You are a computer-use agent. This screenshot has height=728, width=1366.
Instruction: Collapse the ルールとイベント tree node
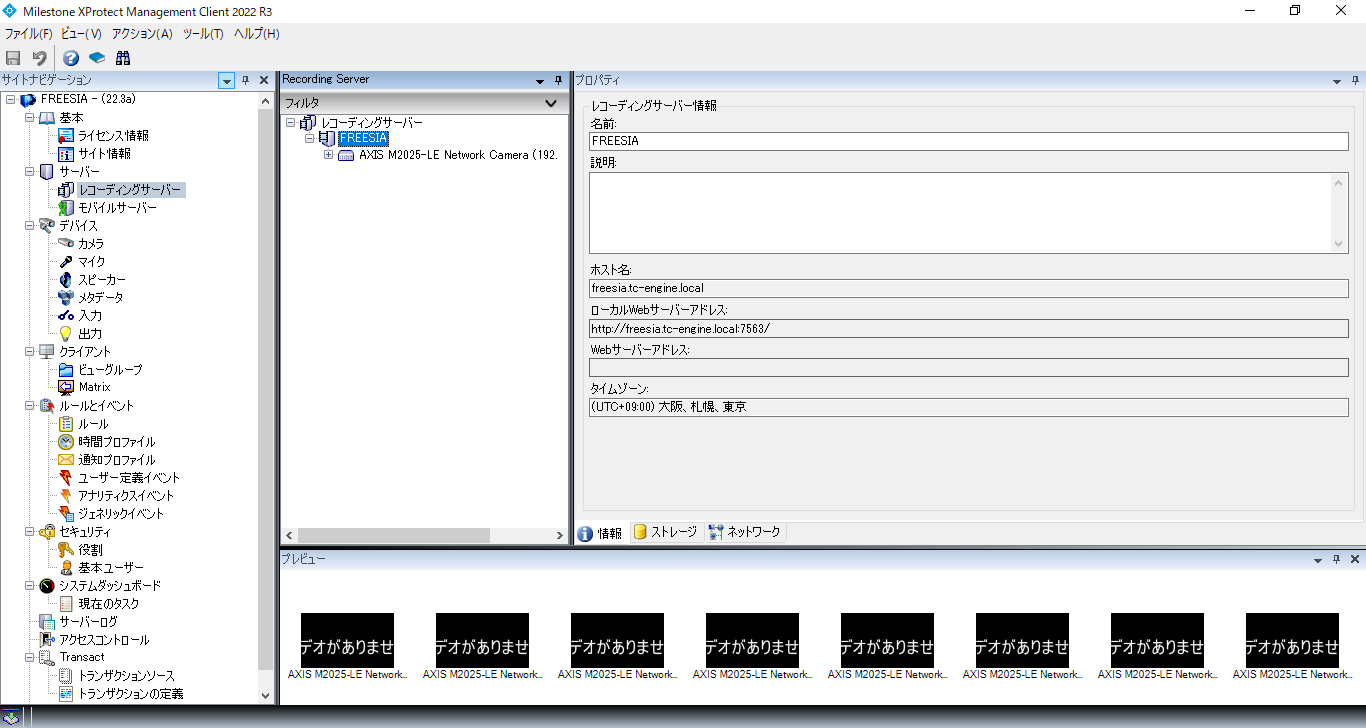pyautogui.click(x=30, y=406)
